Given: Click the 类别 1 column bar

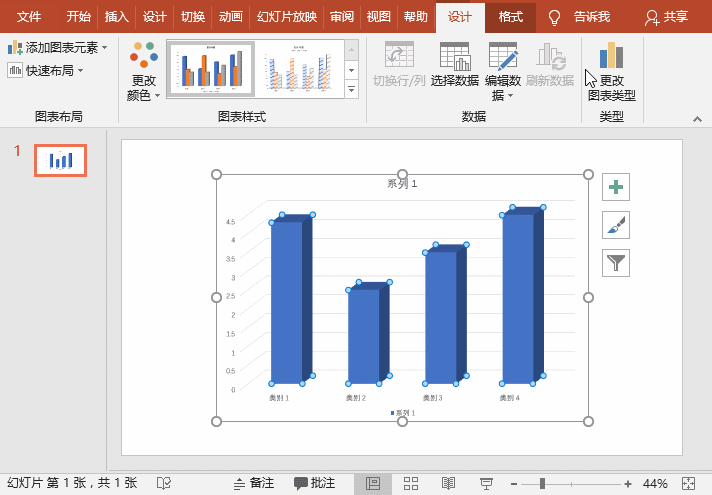Looking at the screenshot, I should click(291, 300).
